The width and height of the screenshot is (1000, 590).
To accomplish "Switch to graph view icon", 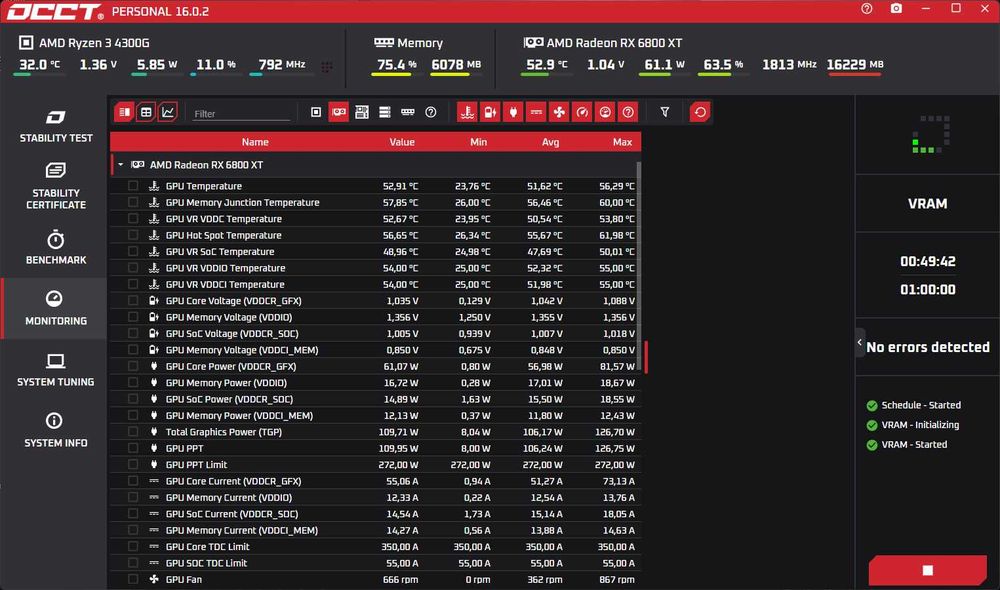I will [168, 112].
